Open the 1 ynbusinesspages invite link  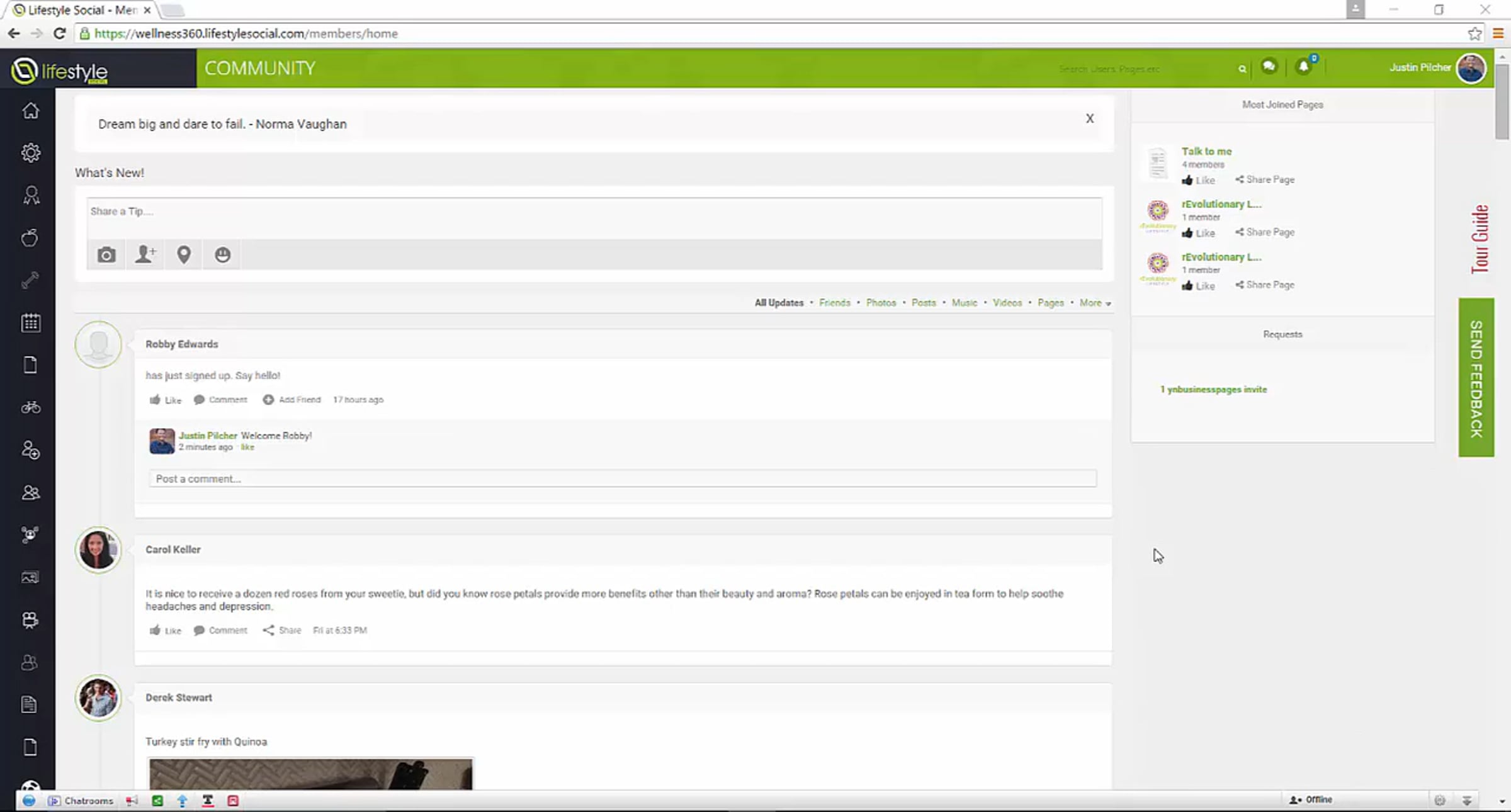pyautogui.click(x=1213, y=390)
